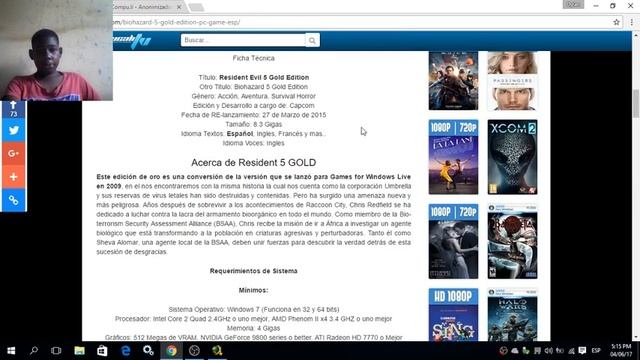The width and height of the screenshot is (640, 360).
Task: Open the Passengers movie poster
Action: (512, 81)
